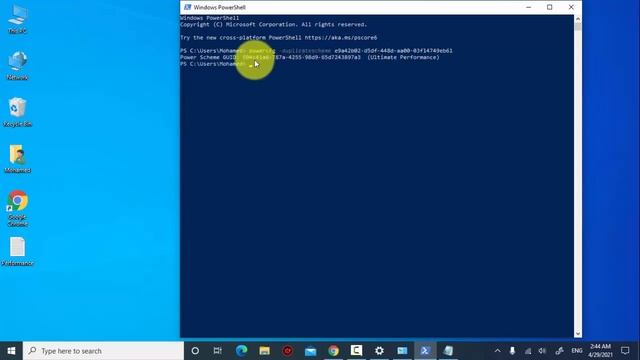Open Settings gear on the taskbar
Image resolution: width=640 pixels, height=360 pixels.
coord(379,351)
